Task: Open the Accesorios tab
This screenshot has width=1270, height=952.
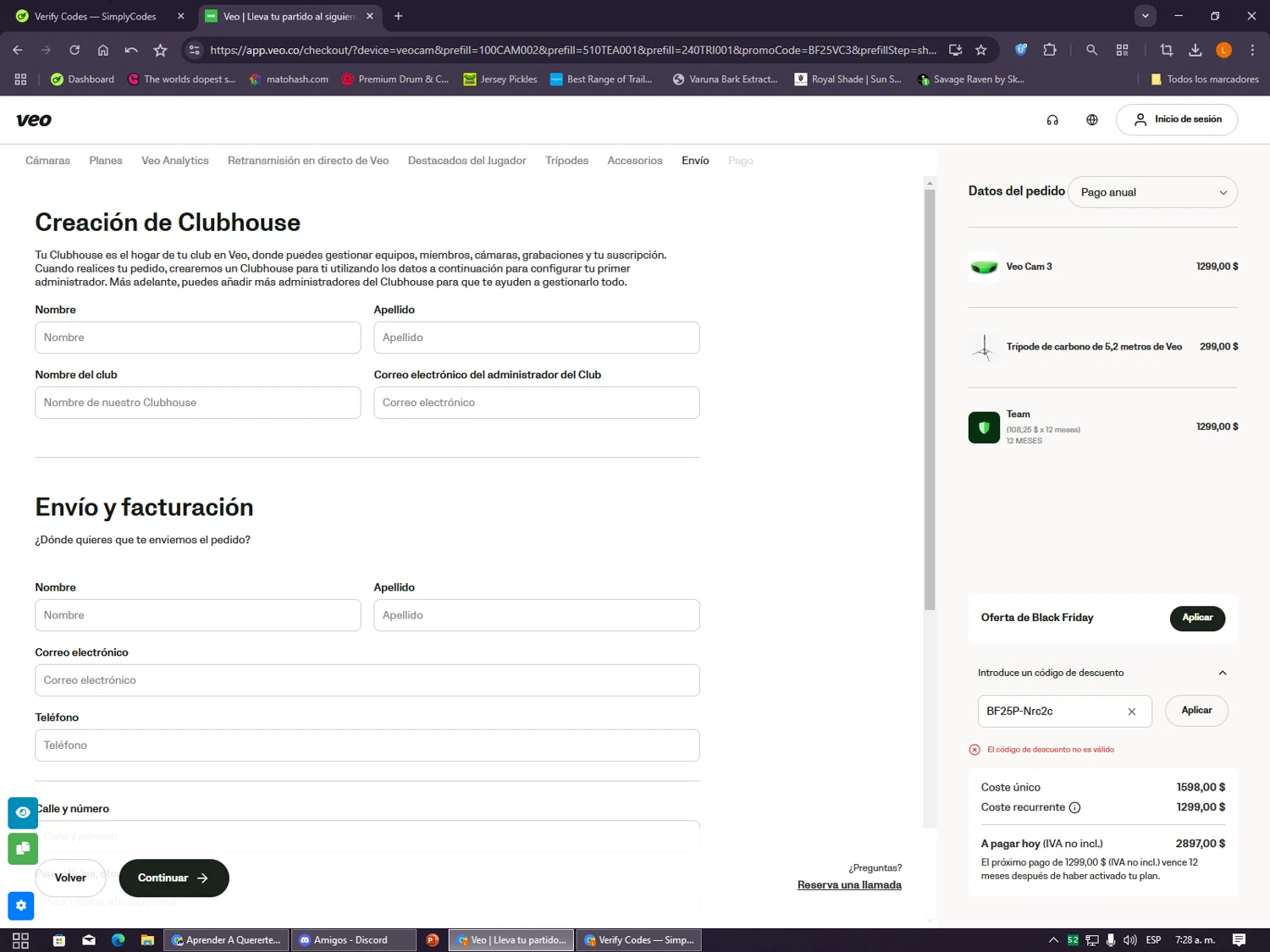Action: [x=635, y=161]
